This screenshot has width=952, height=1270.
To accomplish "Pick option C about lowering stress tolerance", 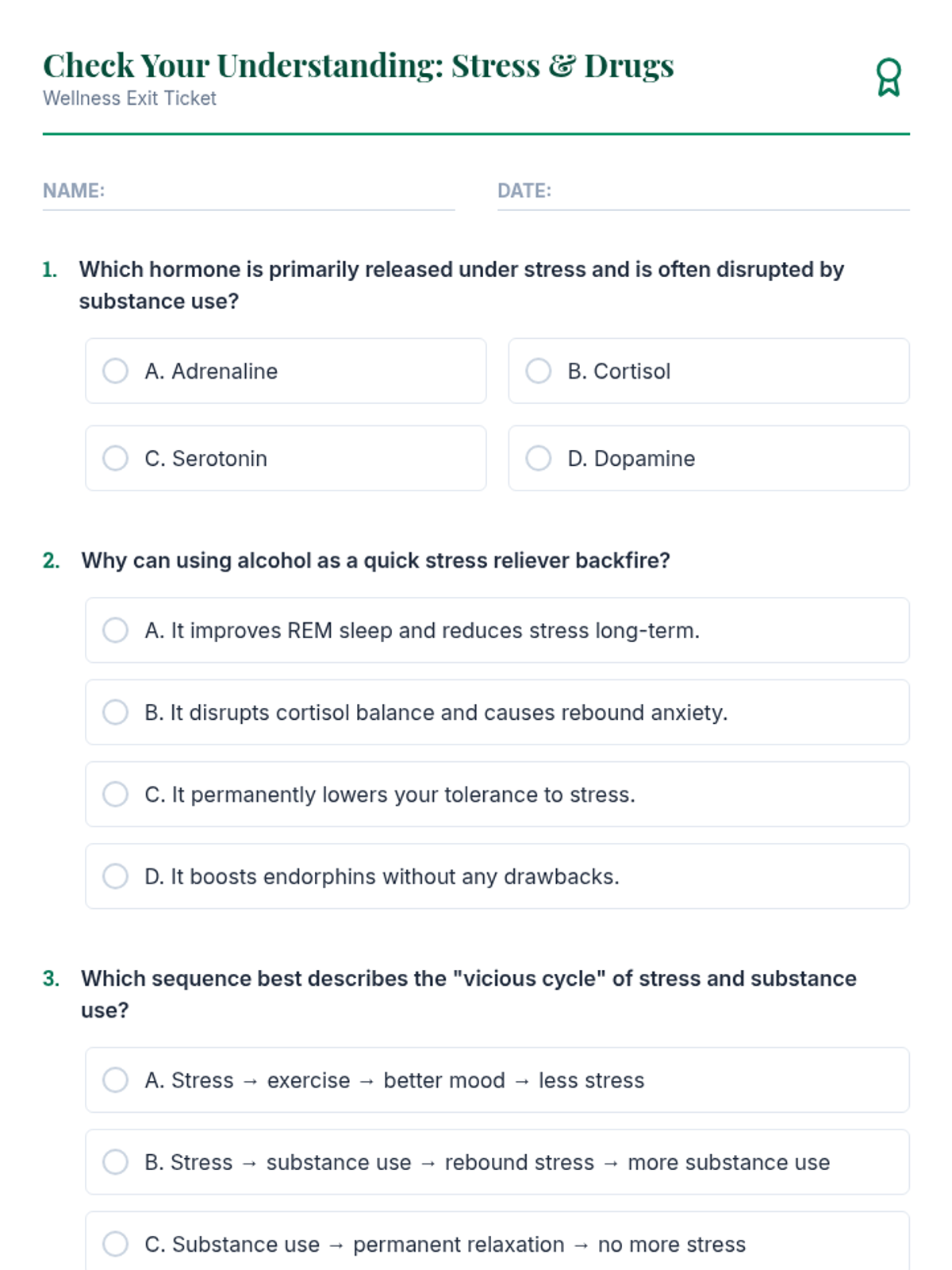I will point(497,795).
